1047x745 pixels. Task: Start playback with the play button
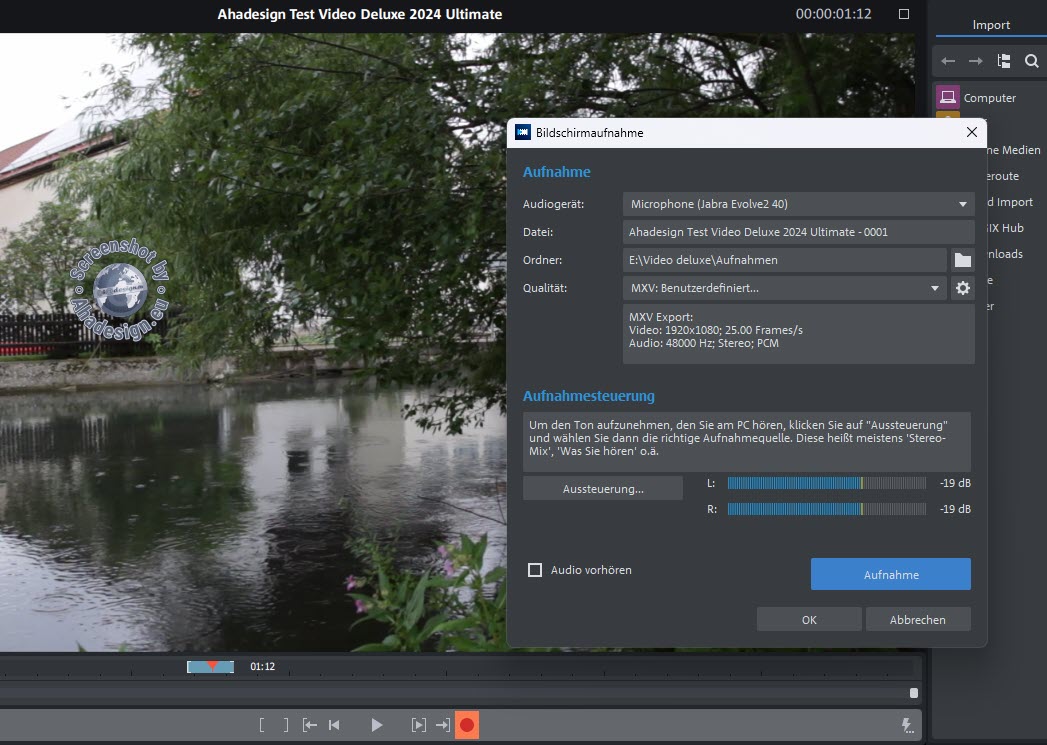point(377,725)
